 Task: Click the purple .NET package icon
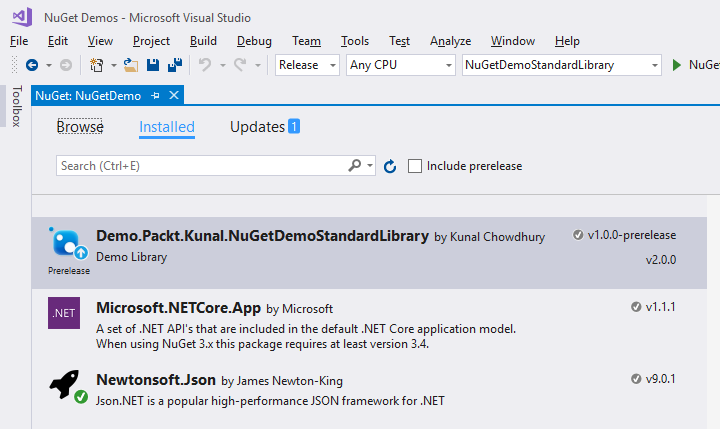point(64,313)
